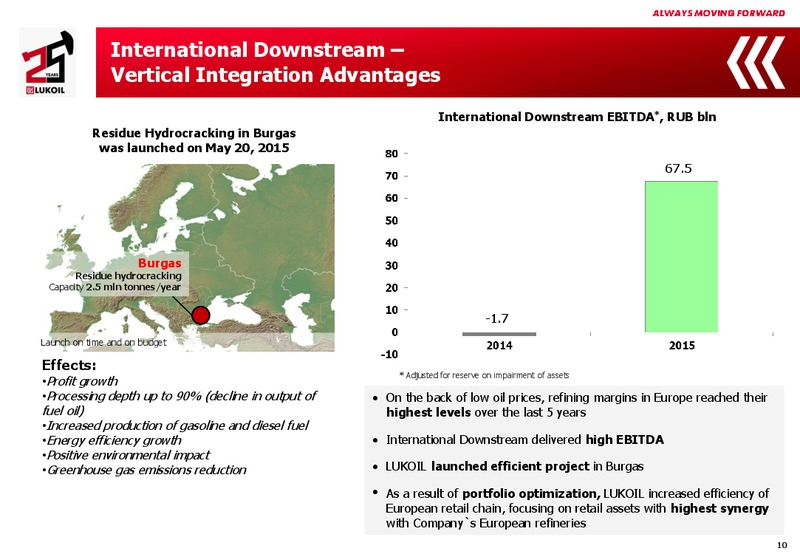Click the 'Positive environmental impact' bullet

[126, 455]
